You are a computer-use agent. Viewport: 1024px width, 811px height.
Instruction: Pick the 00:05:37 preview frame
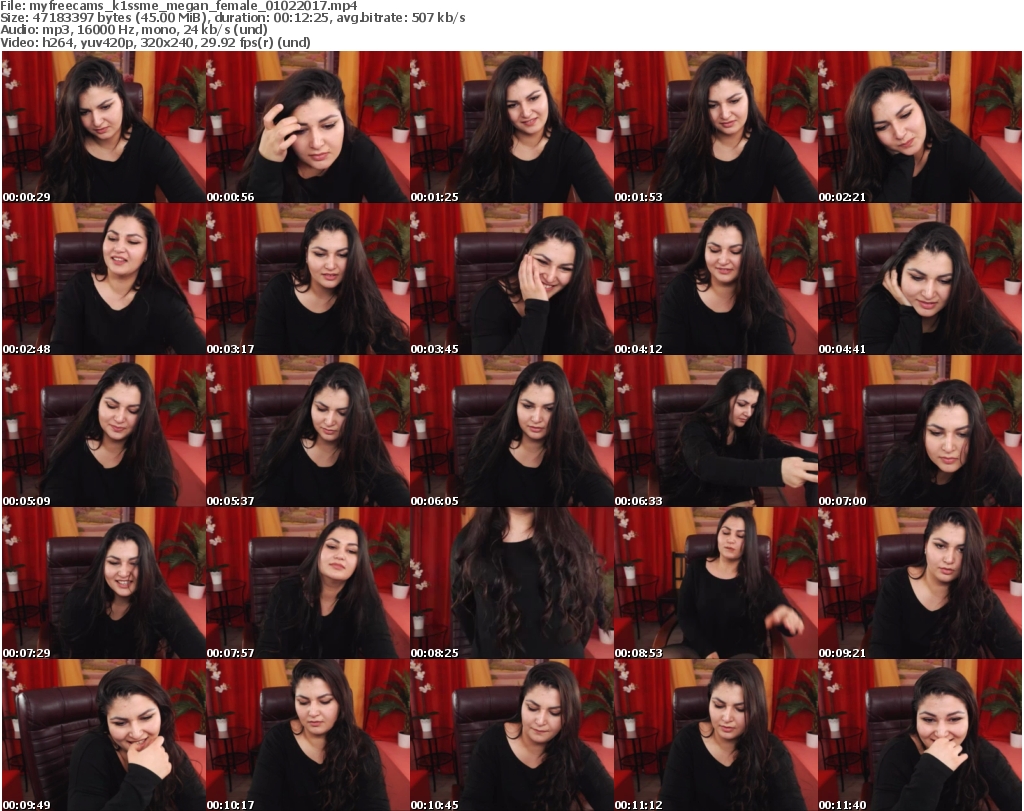308,432
